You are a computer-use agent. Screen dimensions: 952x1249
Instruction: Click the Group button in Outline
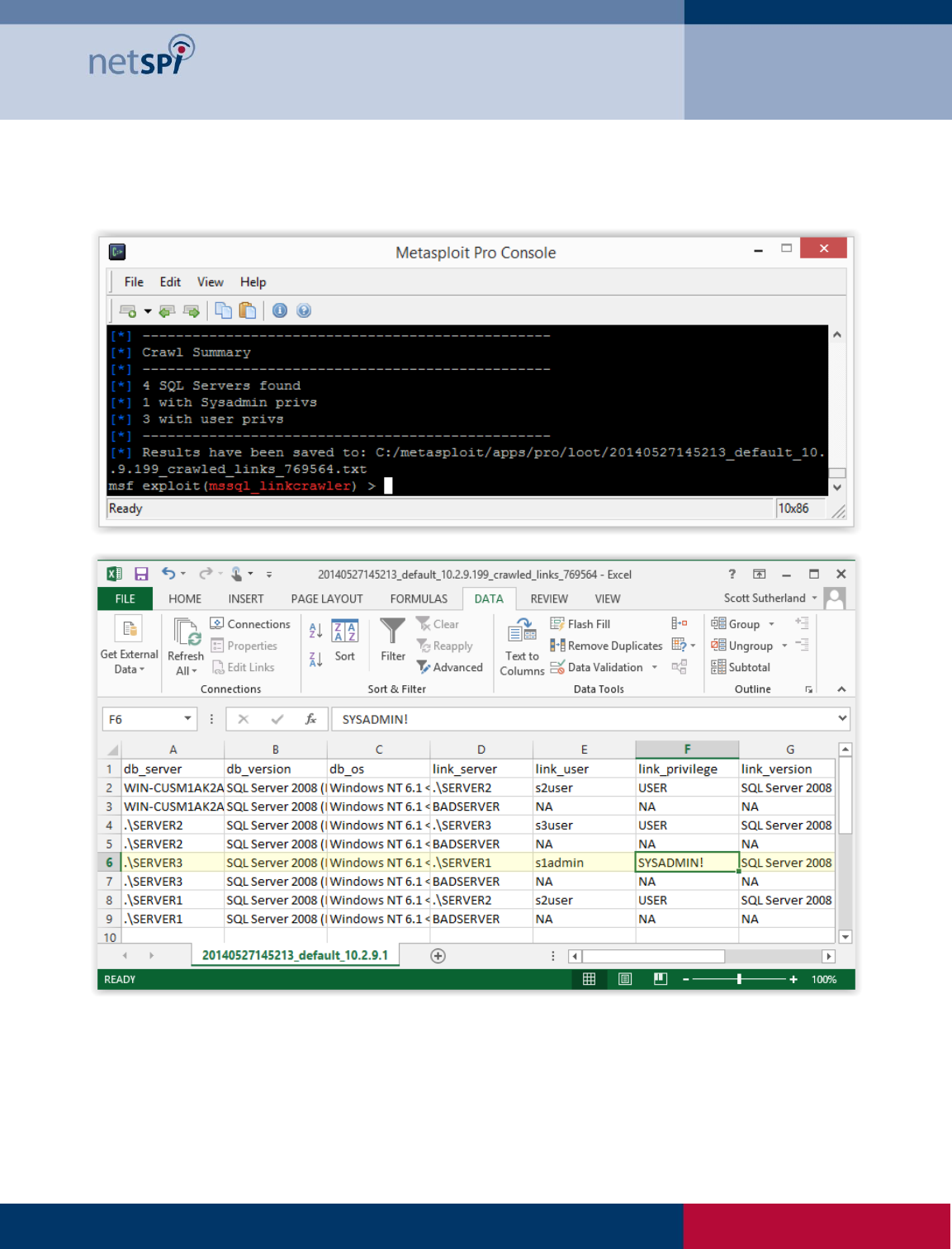(736, 624)
